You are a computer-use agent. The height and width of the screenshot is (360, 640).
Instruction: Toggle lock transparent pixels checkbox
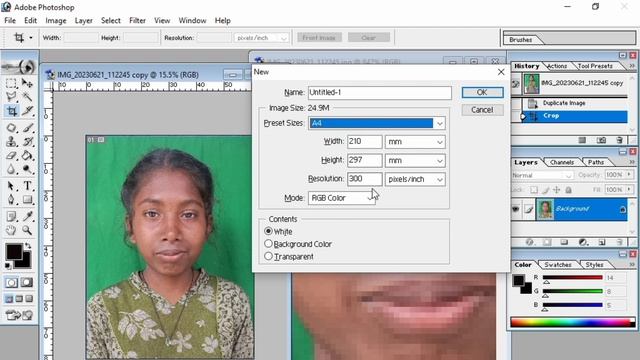tap(533, 190)
